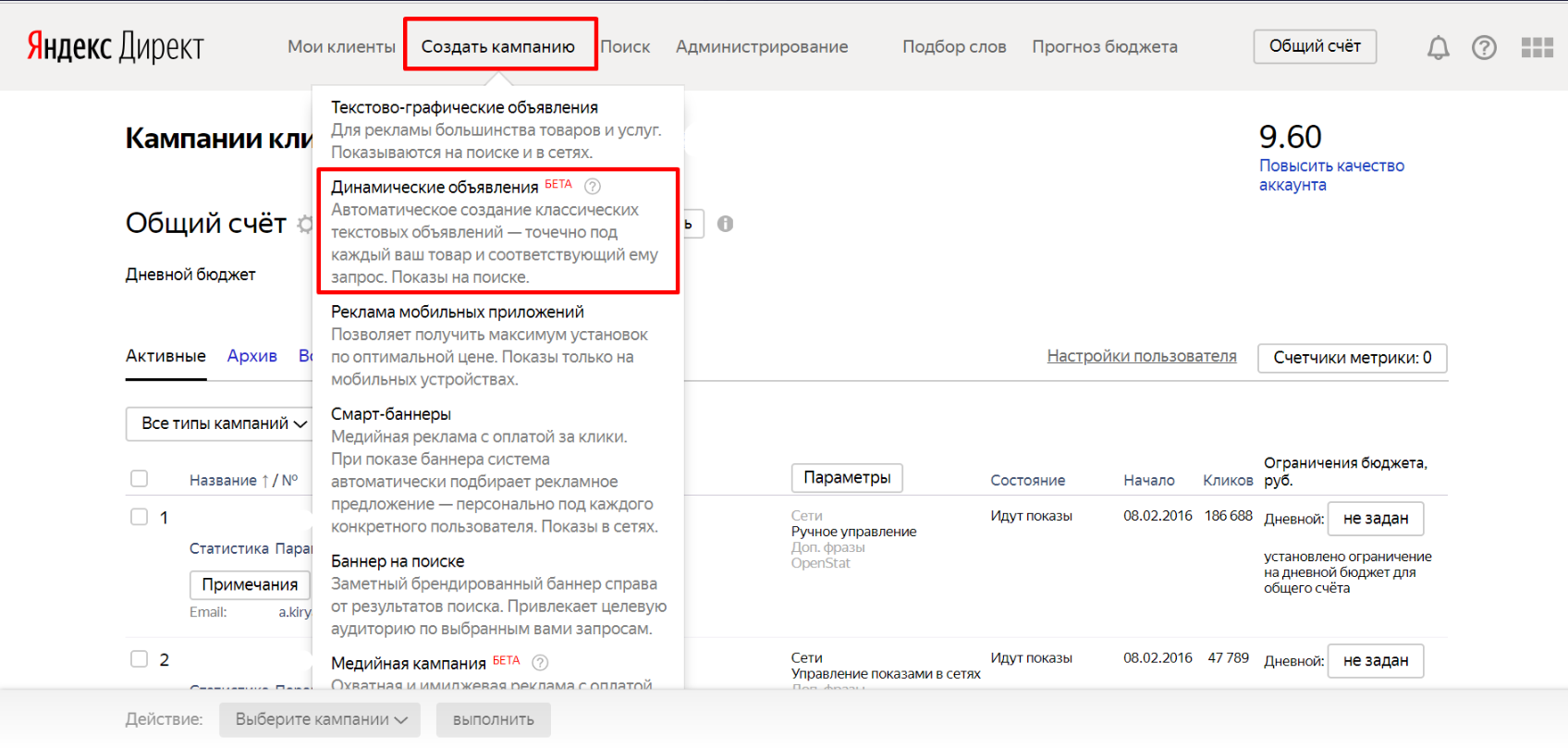
Task: Open Настройки пользователя link
Action: (x=1142, y=356)
